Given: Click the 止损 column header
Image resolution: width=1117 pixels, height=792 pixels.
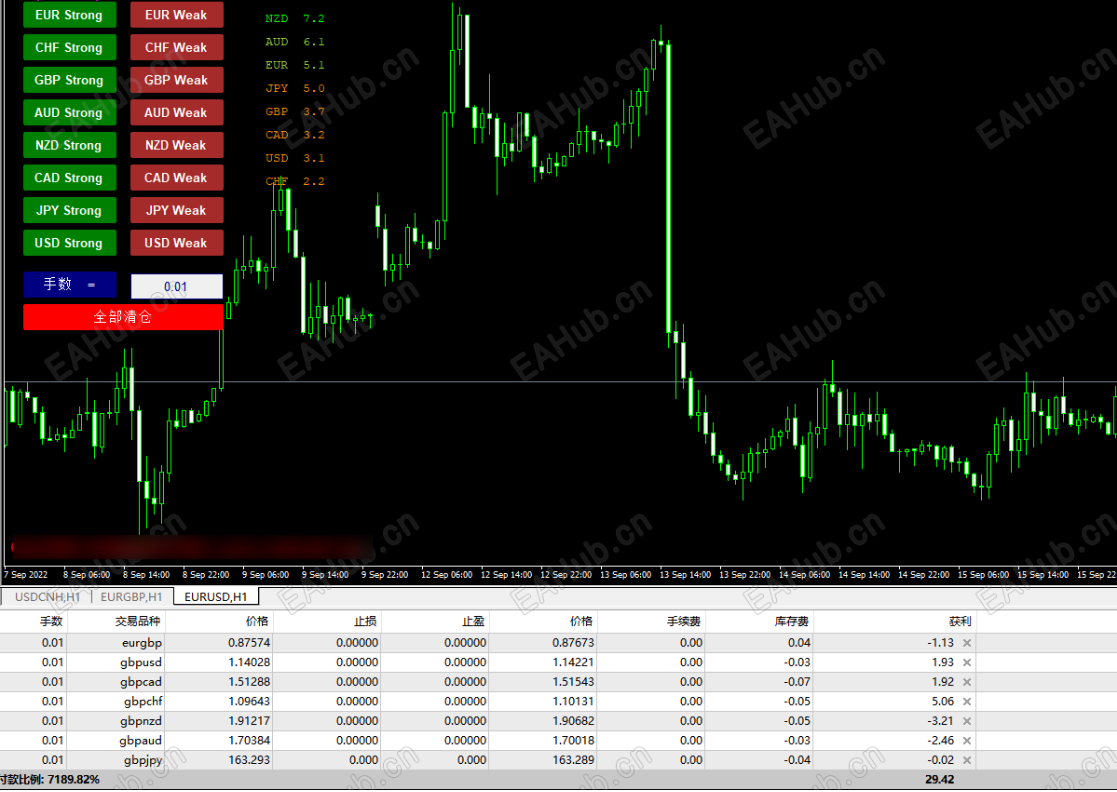Looking at the screenshot, I should click(328, 622).
